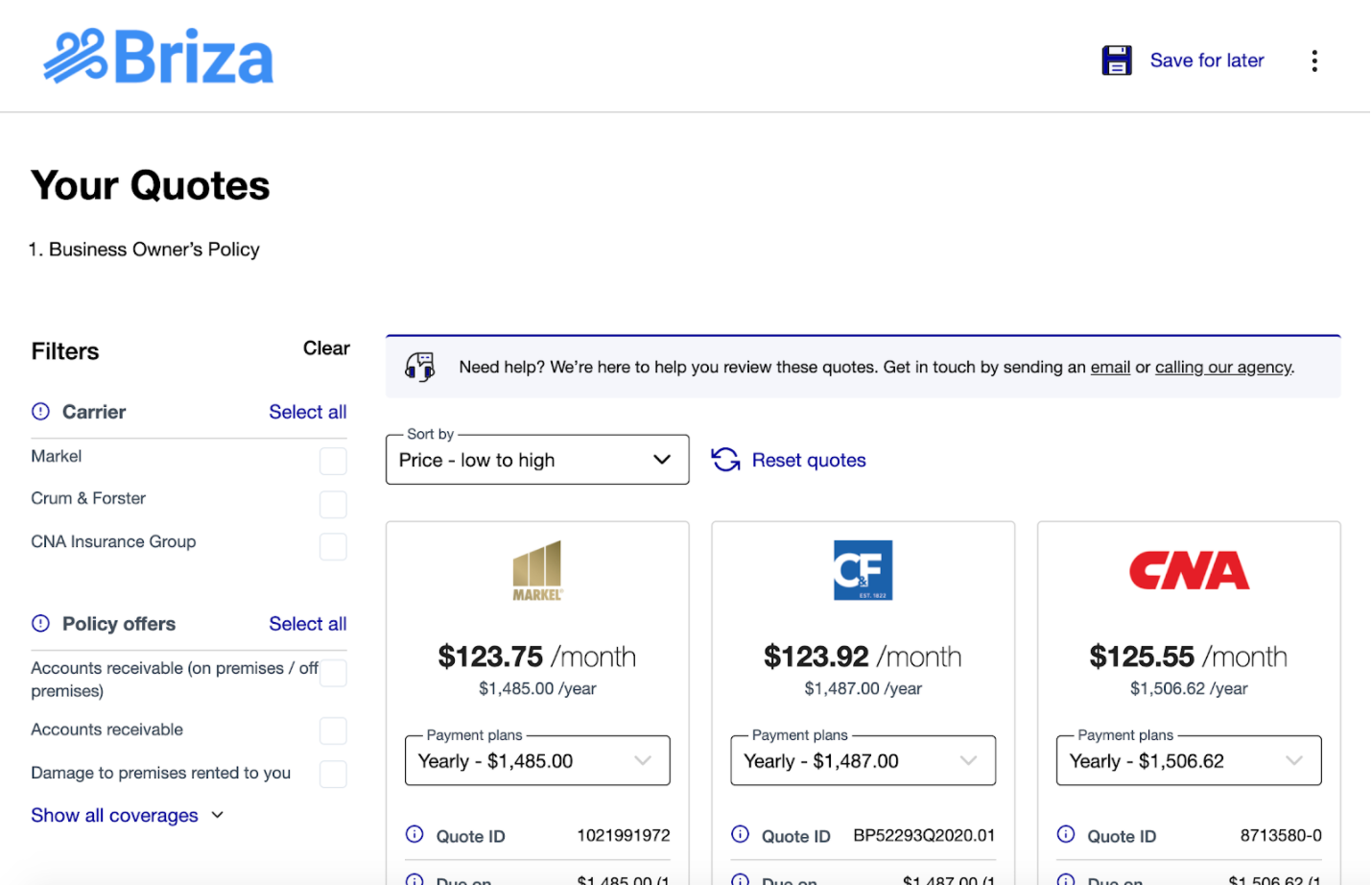This screenshot has height=885, width=1372.
Task: Select all Carrier filters
Action: pyautogui.click(x=307, y=412)
